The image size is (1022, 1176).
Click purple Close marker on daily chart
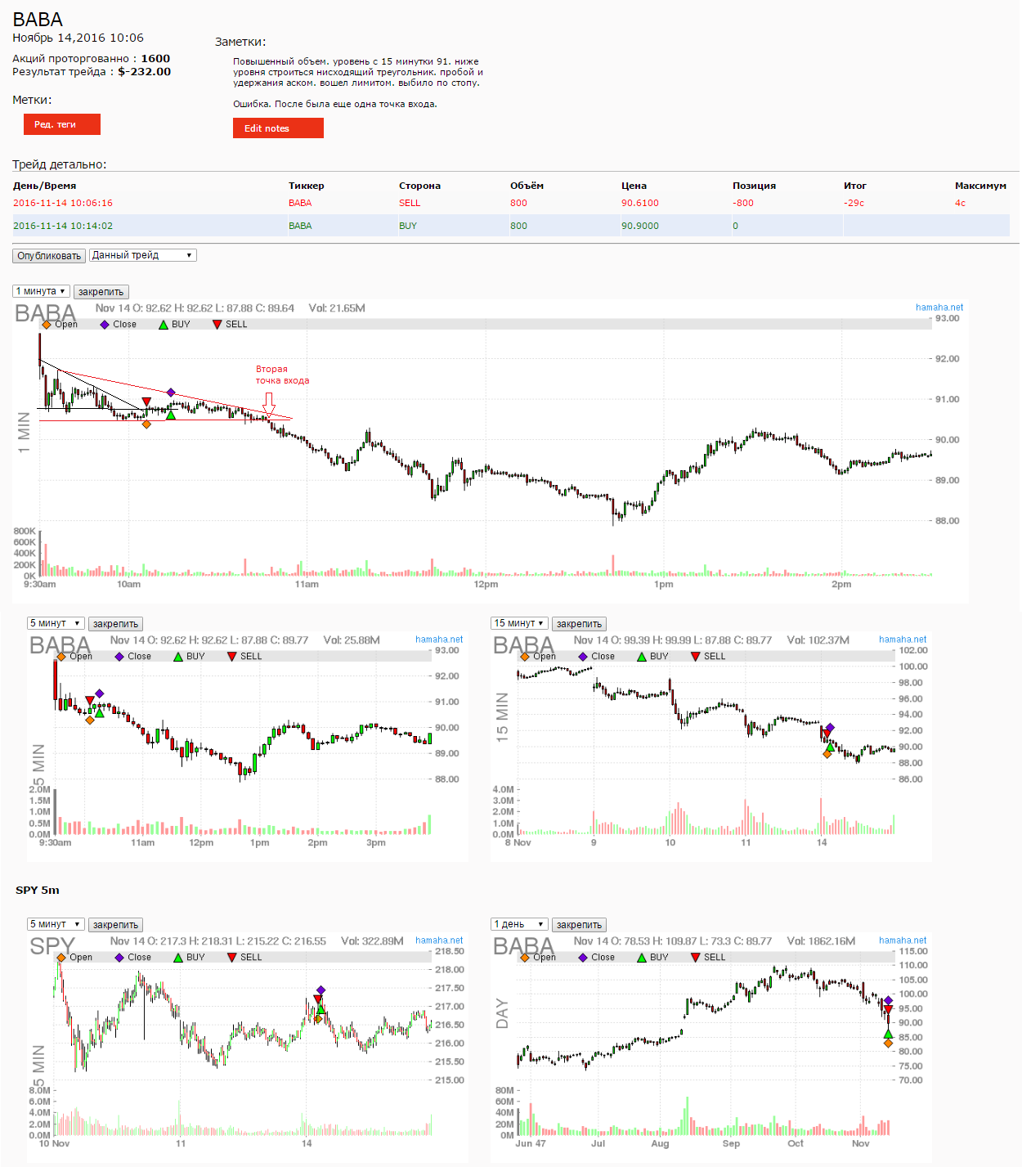pyautogui.click(x=889, y=1001)
